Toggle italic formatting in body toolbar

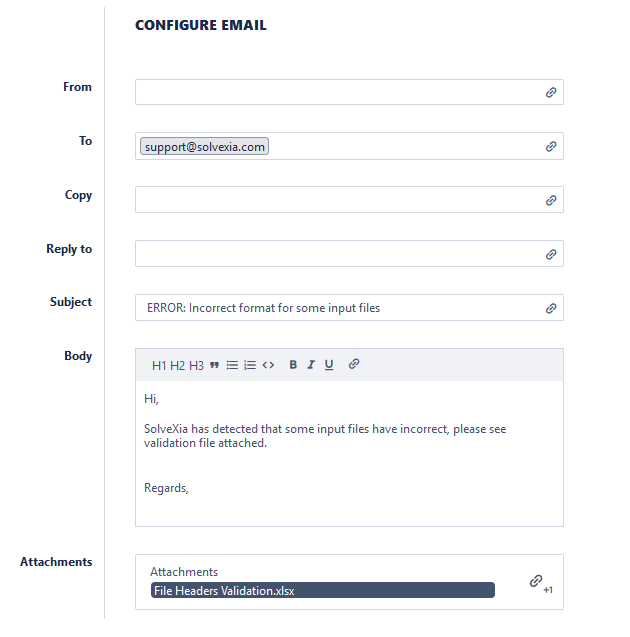[x=311, y=365]
